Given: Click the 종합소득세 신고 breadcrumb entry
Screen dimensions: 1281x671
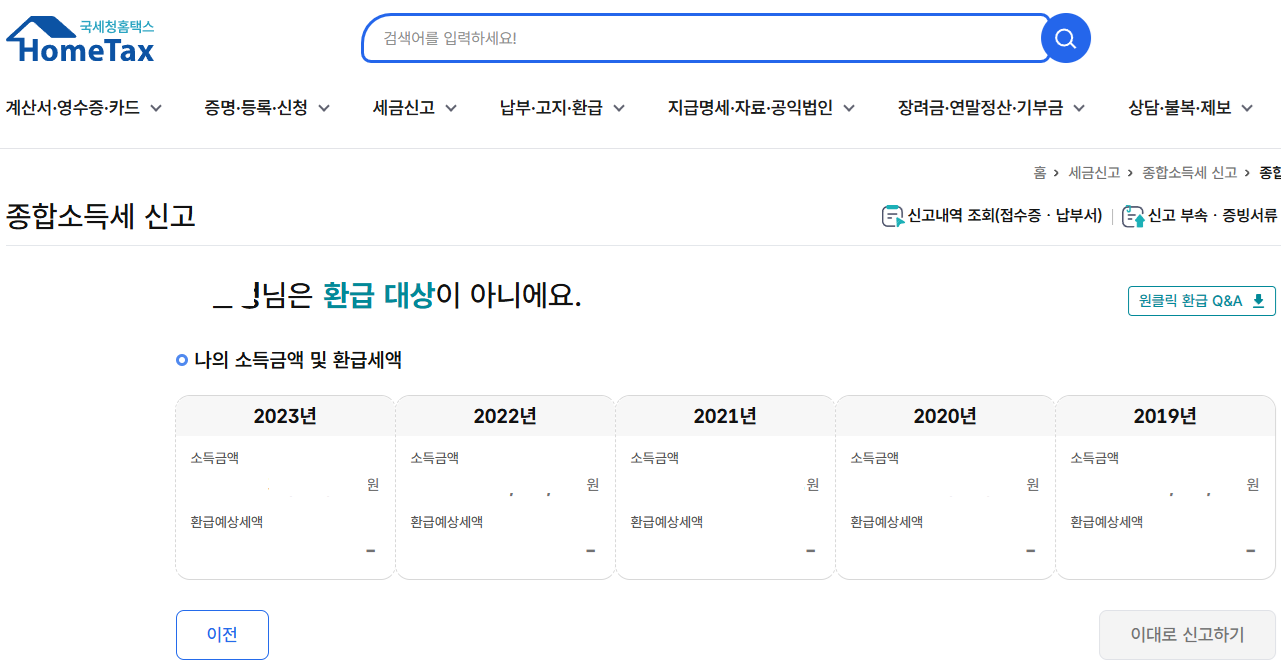Looking at the screenshot, I should (x=1190, y=172).
